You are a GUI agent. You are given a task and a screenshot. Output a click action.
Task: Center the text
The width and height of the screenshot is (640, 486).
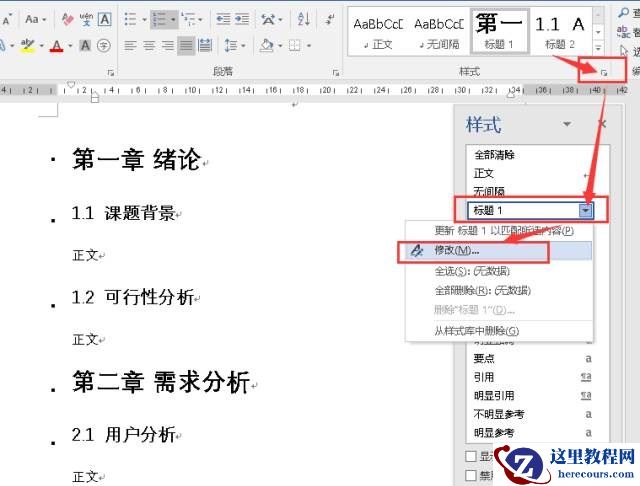click(x=149, y=45)
